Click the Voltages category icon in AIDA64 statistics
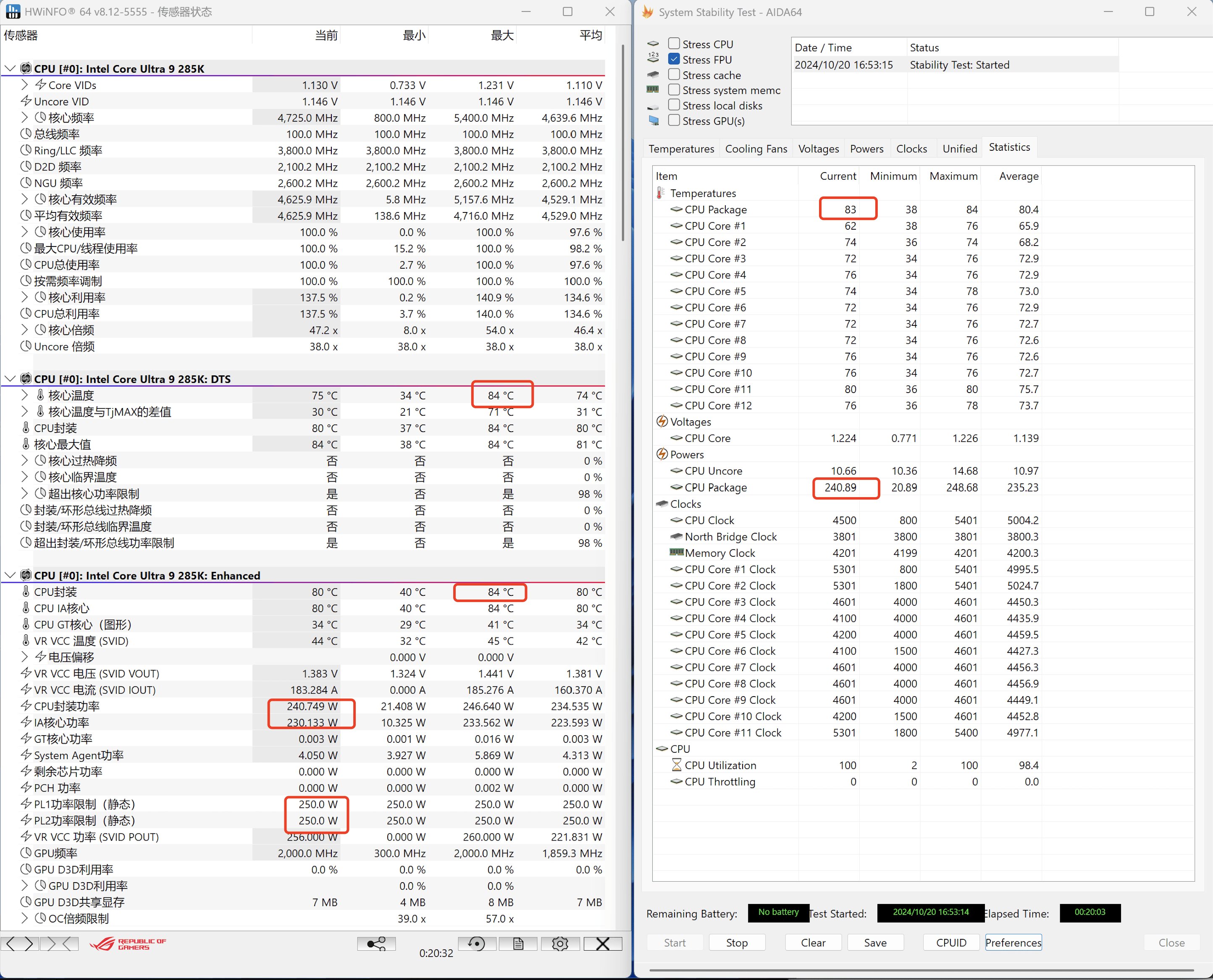 click(662, 422)
